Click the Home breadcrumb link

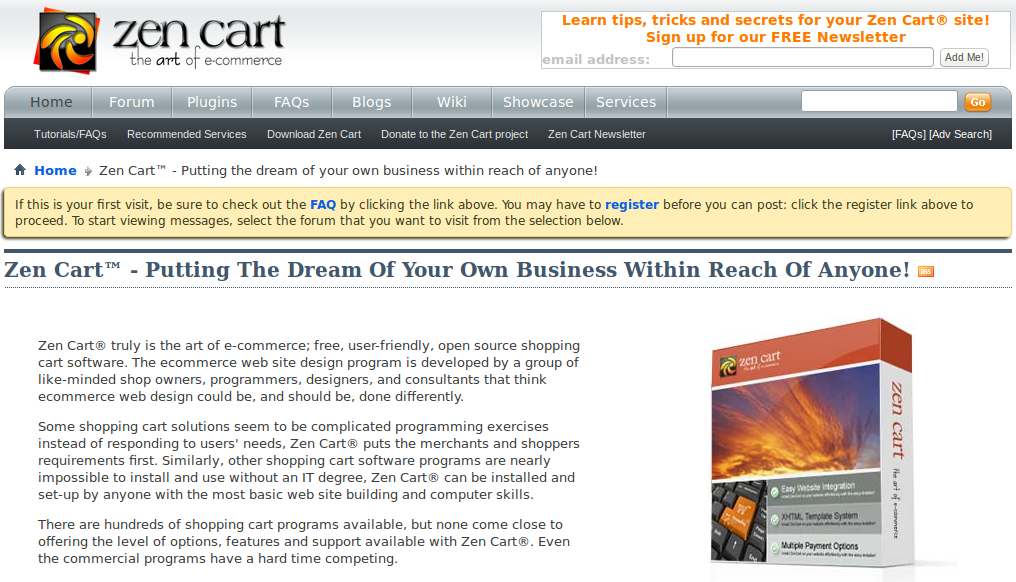click(x=55, y=170)
